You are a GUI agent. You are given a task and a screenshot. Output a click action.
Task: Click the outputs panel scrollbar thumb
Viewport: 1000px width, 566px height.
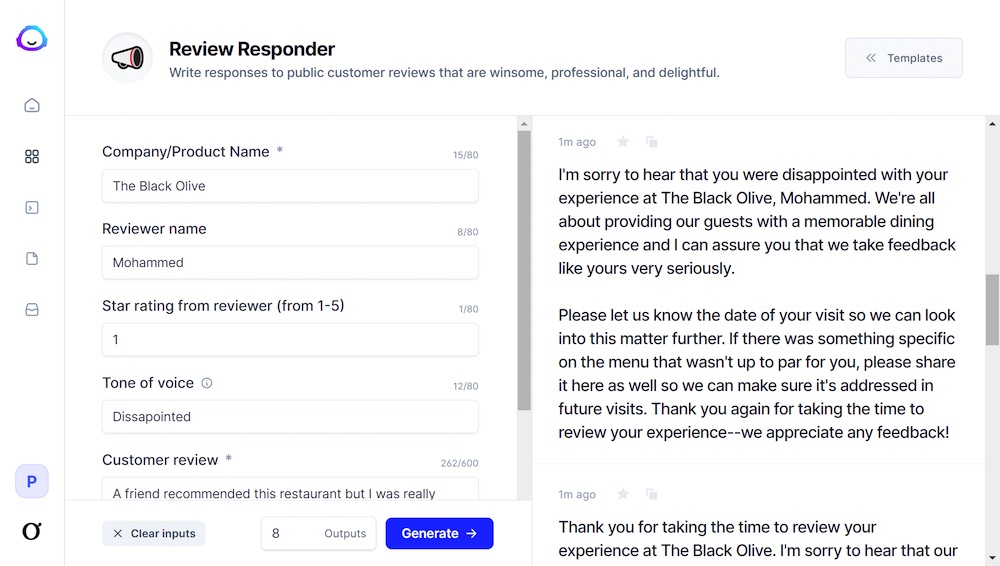click(x=992, y=310)
